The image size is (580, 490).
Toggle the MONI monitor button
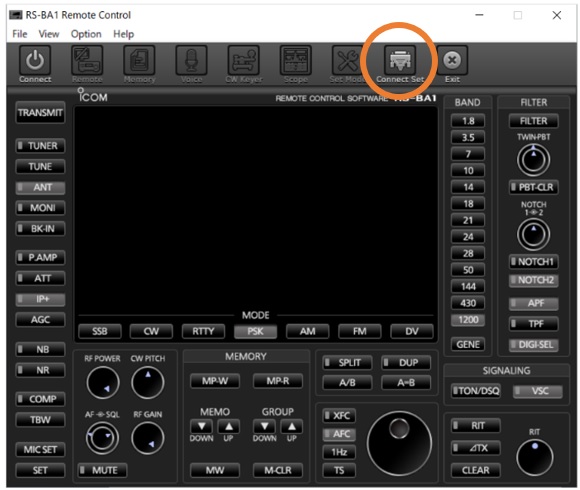pyautogui.click(x=40, y=208)
